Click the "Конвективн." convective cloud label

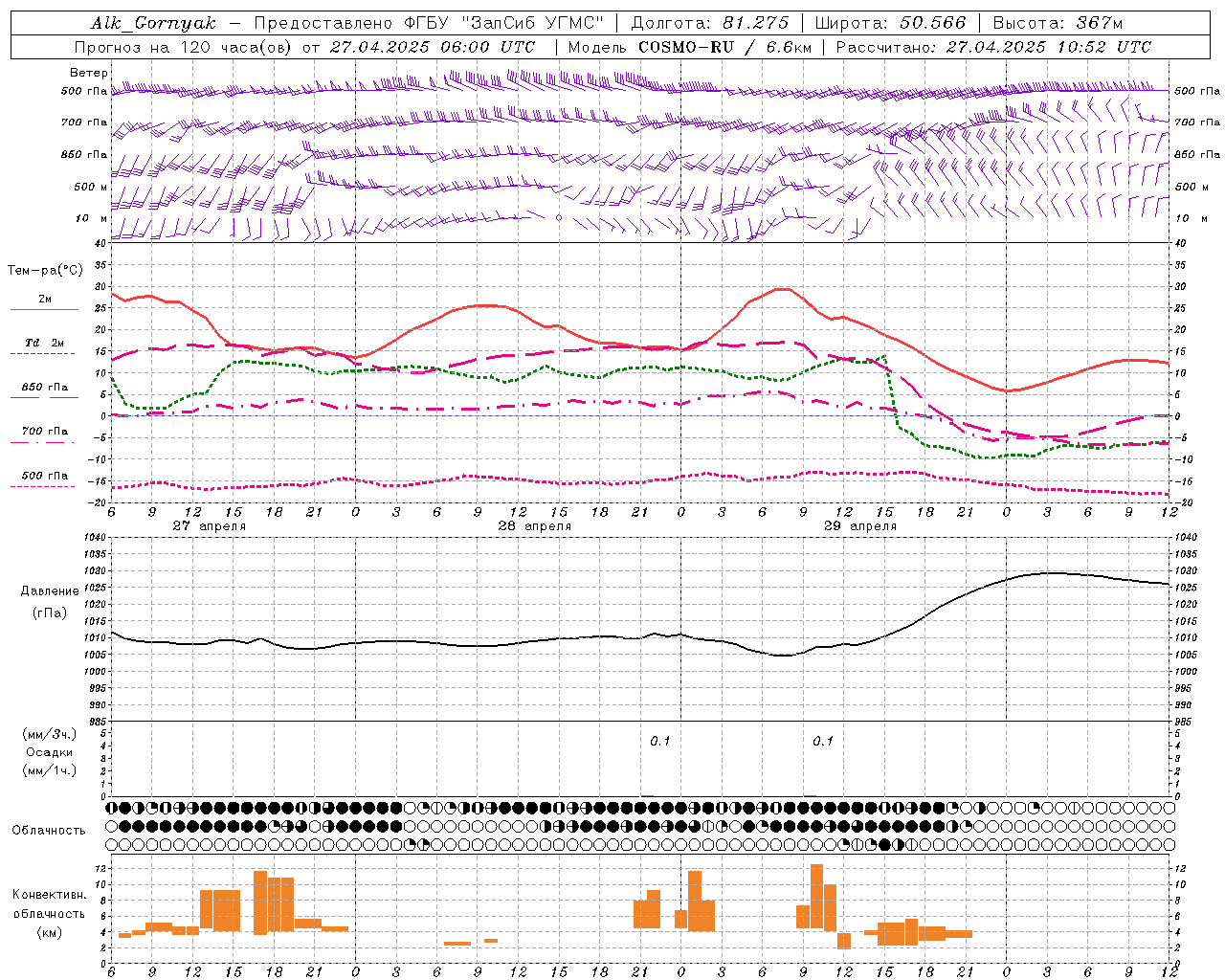49,895
